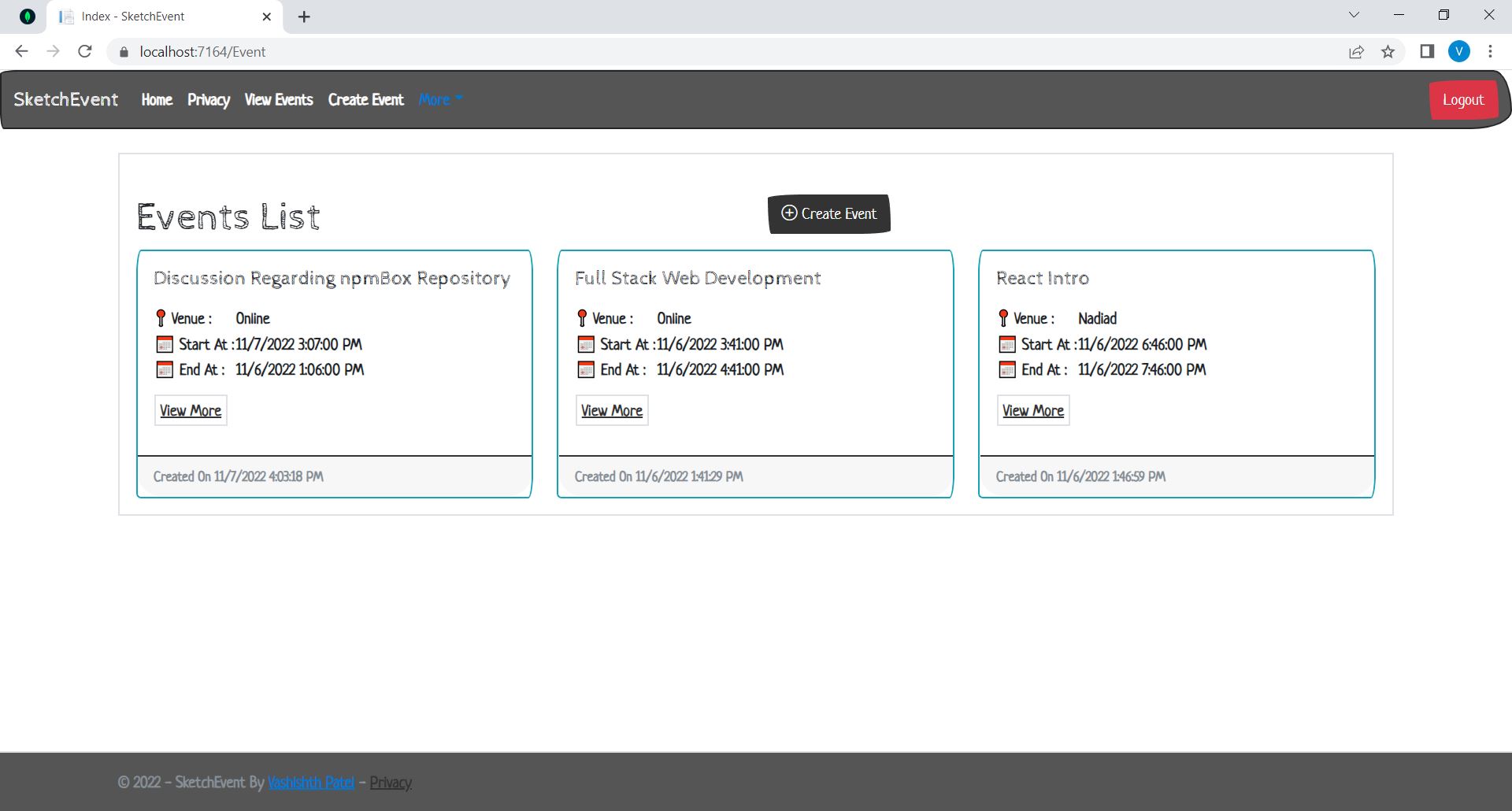Viewport: 1512px width, 811px height.
Task: Open the Privacy link in the footer
Action: [x=391, y=783]
